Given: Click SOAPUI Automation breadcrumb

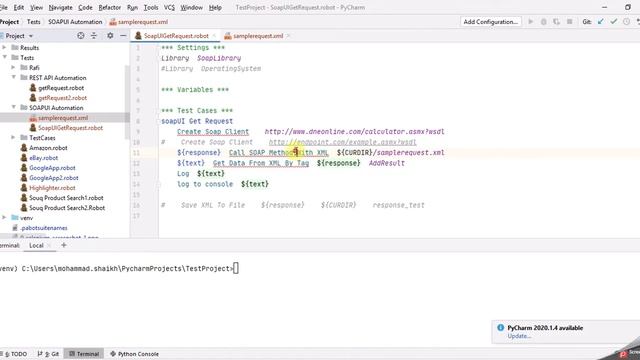Looking at the screenshot, I should pyautogui.click(x=75, y=22).
